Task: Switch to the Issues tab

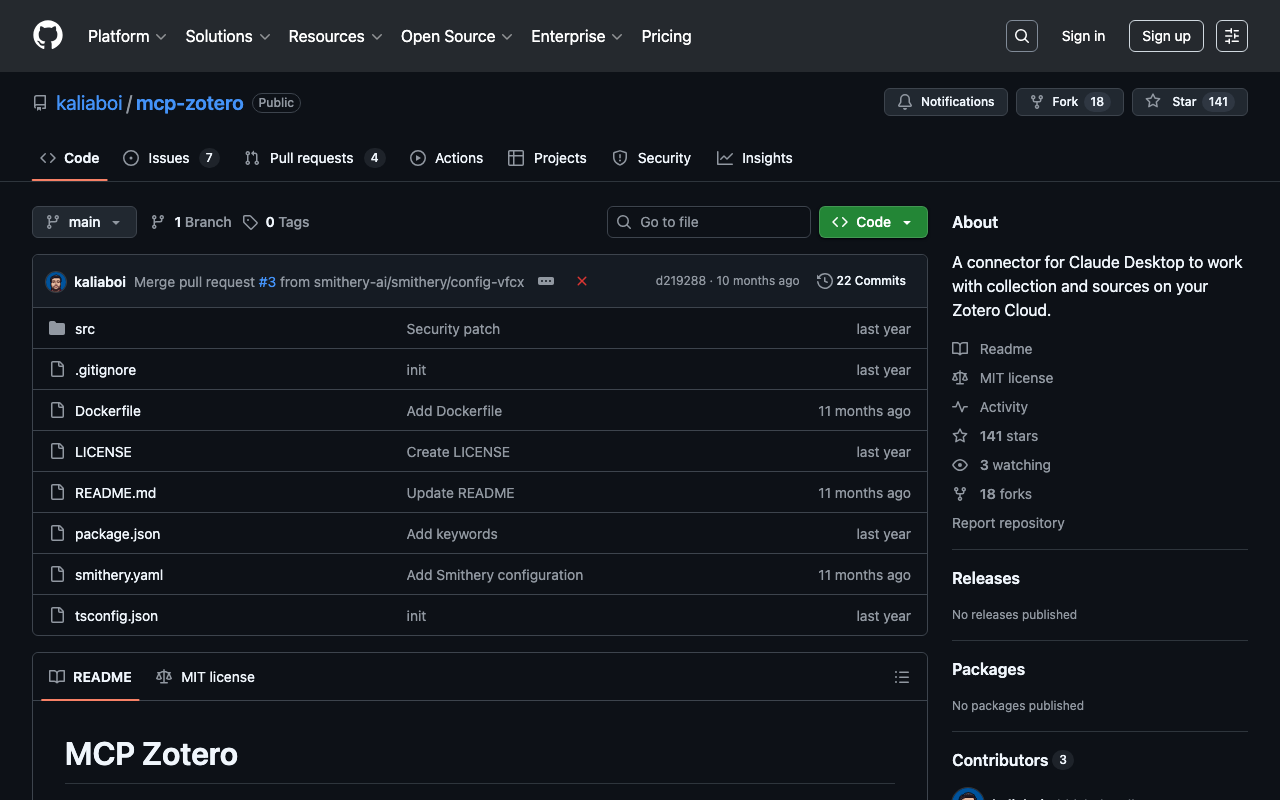Action: pos(169,158)
